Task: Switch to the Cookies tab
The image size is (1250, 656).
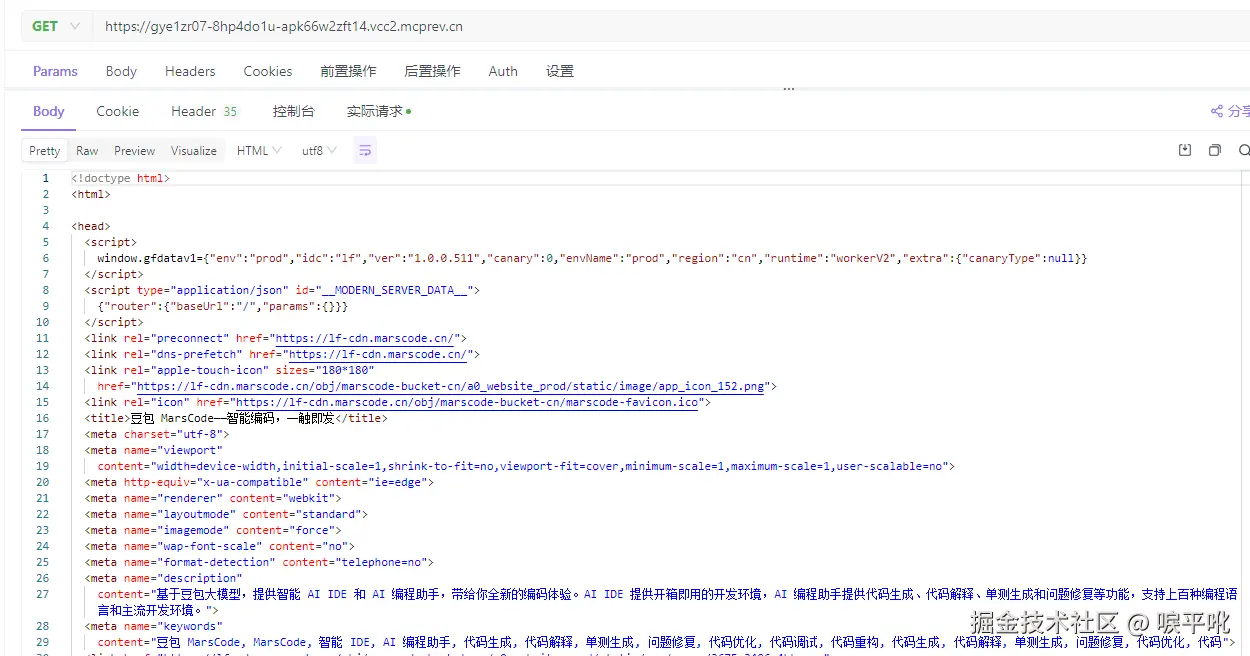Action: (x=267, y=71)
